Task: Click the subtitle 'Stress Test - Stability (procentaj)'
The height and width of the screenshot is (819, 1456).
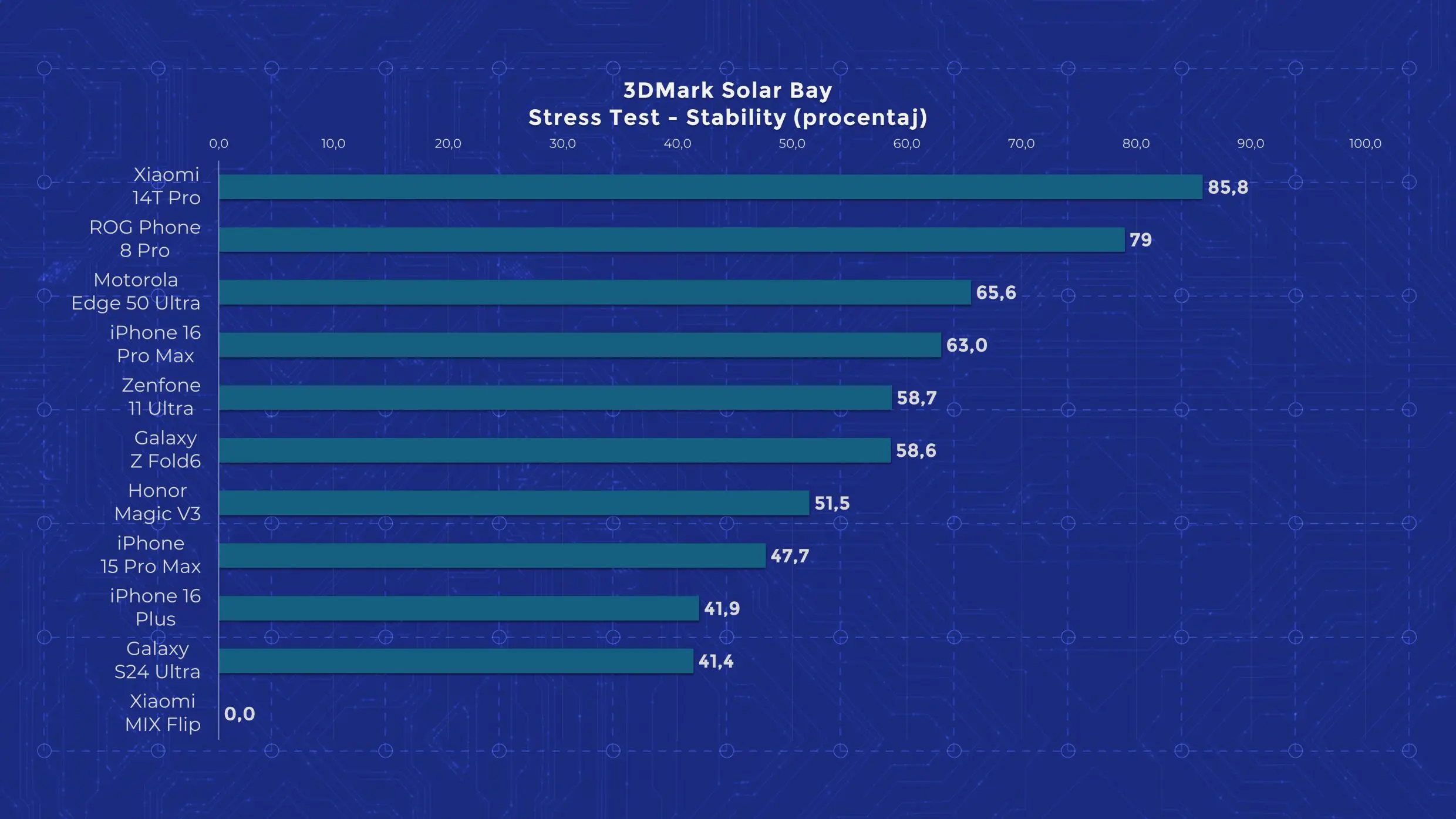Action: pyautogui.click(x=727, y=118)
